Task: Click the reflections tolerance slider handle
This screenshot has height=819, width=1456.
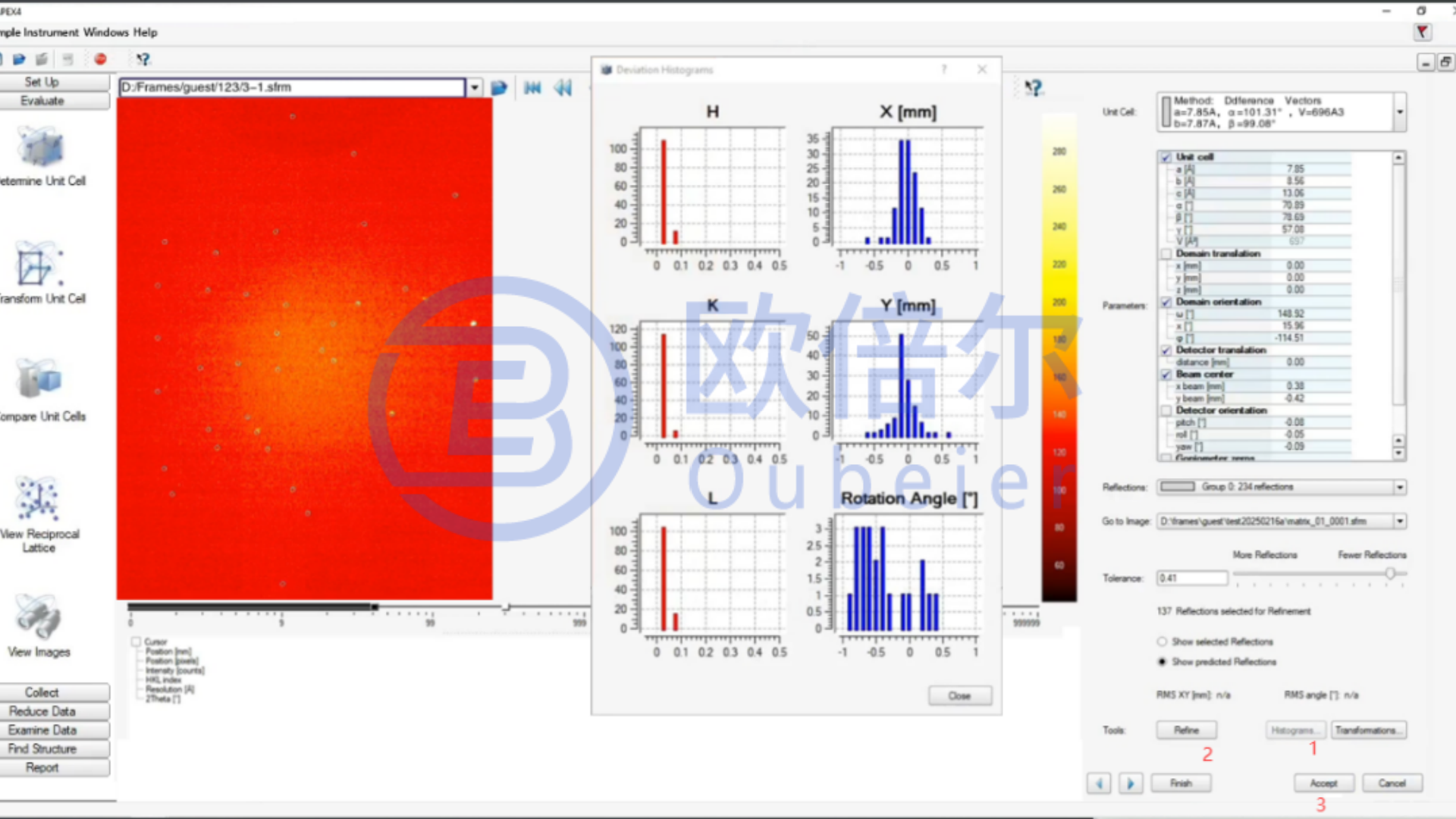Action: pyautogui.click(x=1390, y=574)
